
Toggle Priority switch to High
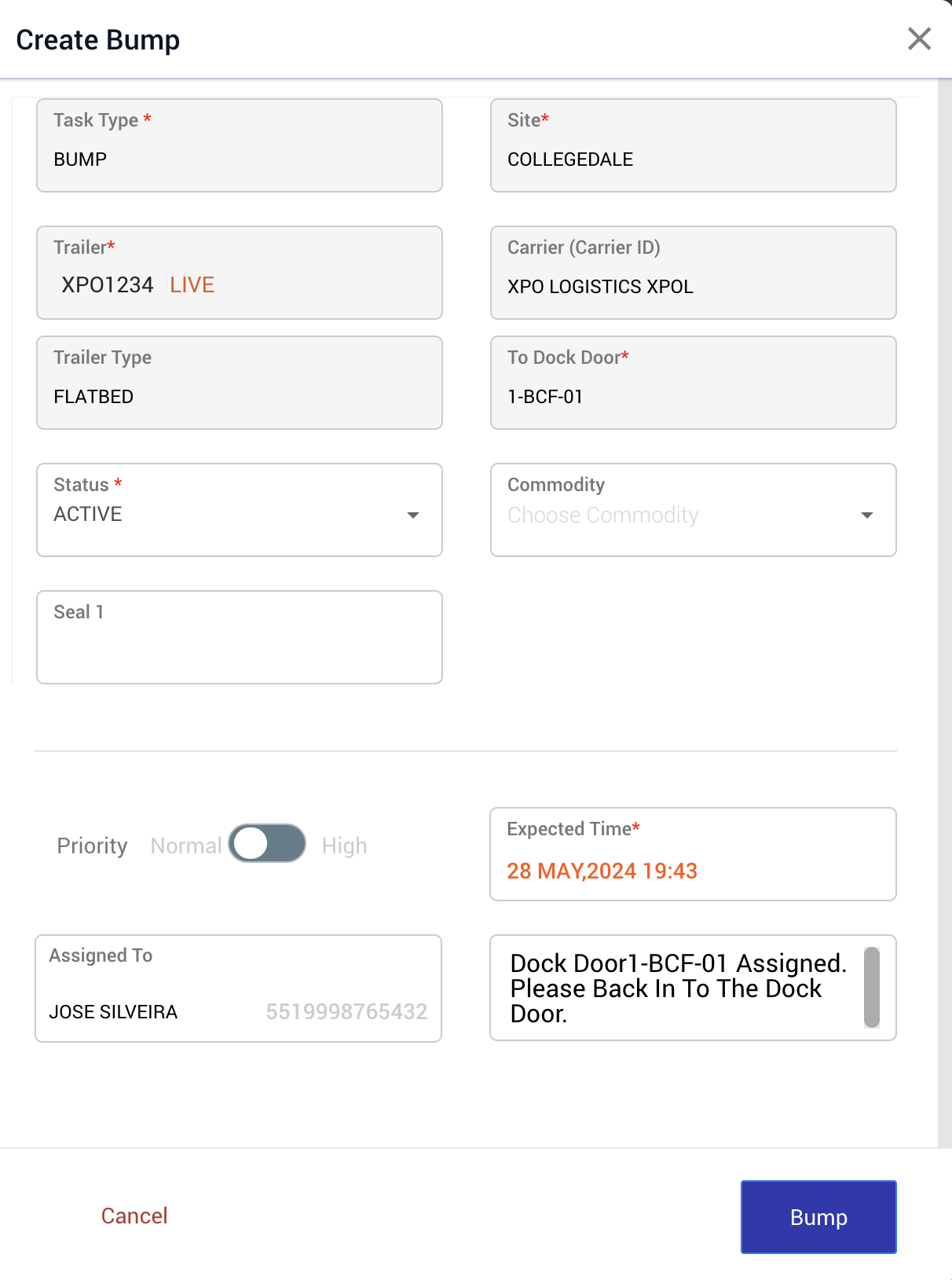pos(267,844)
